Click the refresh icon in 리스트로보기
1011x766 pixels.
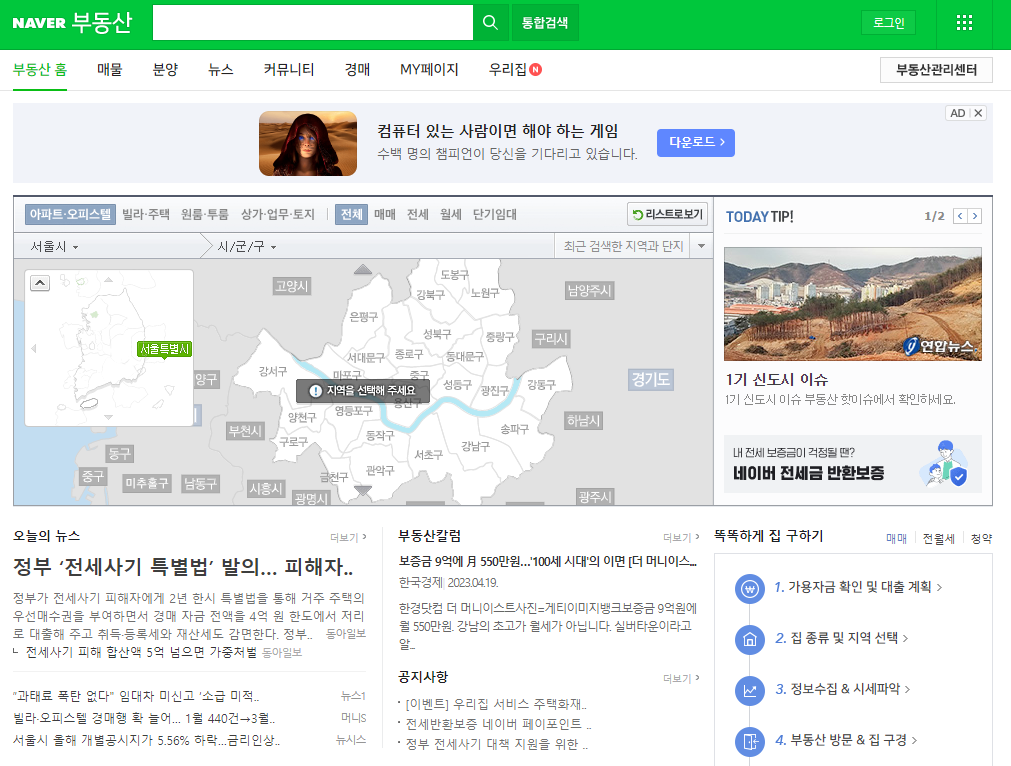tap(637, 215)
